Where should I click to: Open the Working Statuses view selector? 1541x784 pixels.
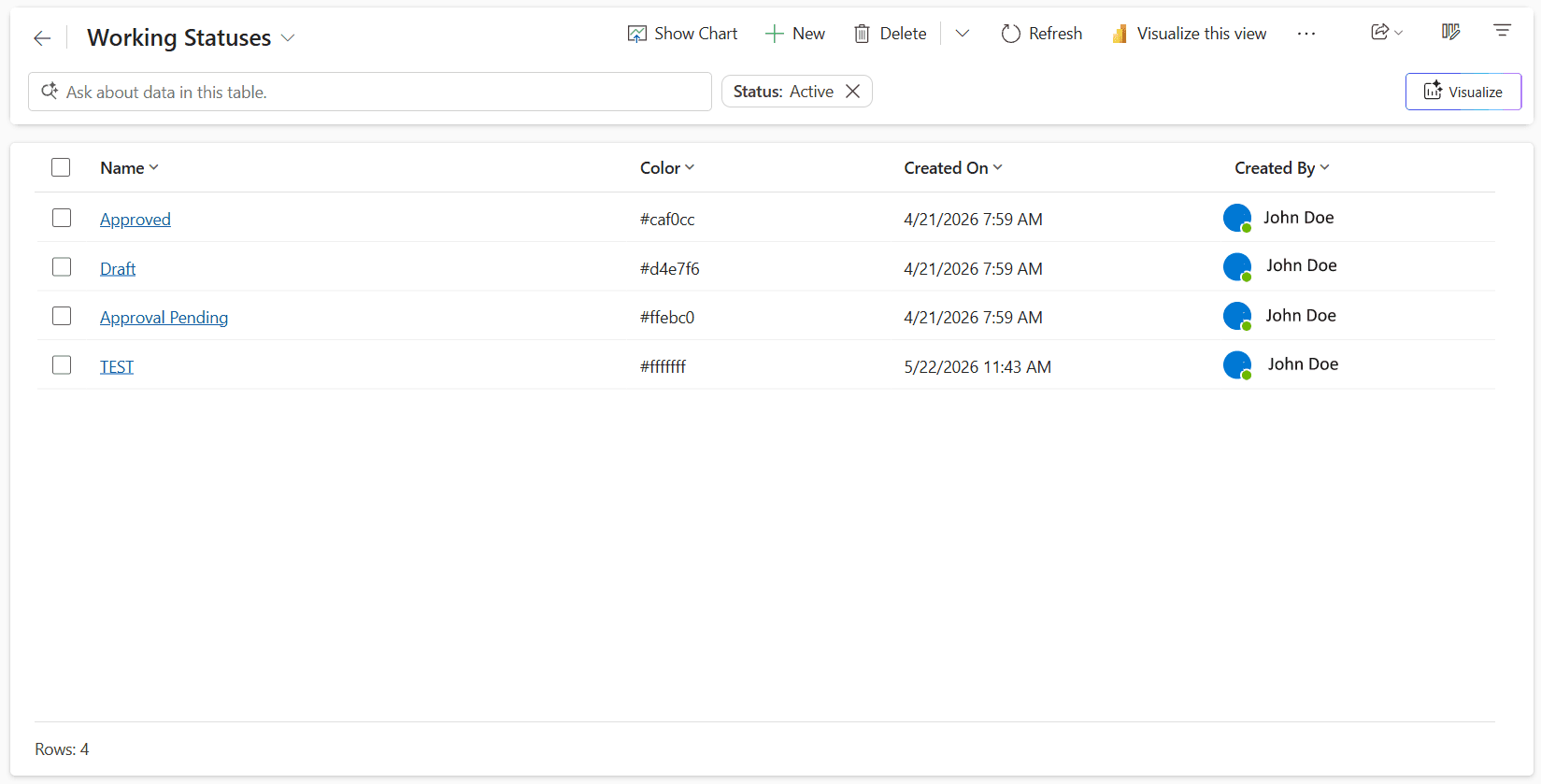coord(192,38)
